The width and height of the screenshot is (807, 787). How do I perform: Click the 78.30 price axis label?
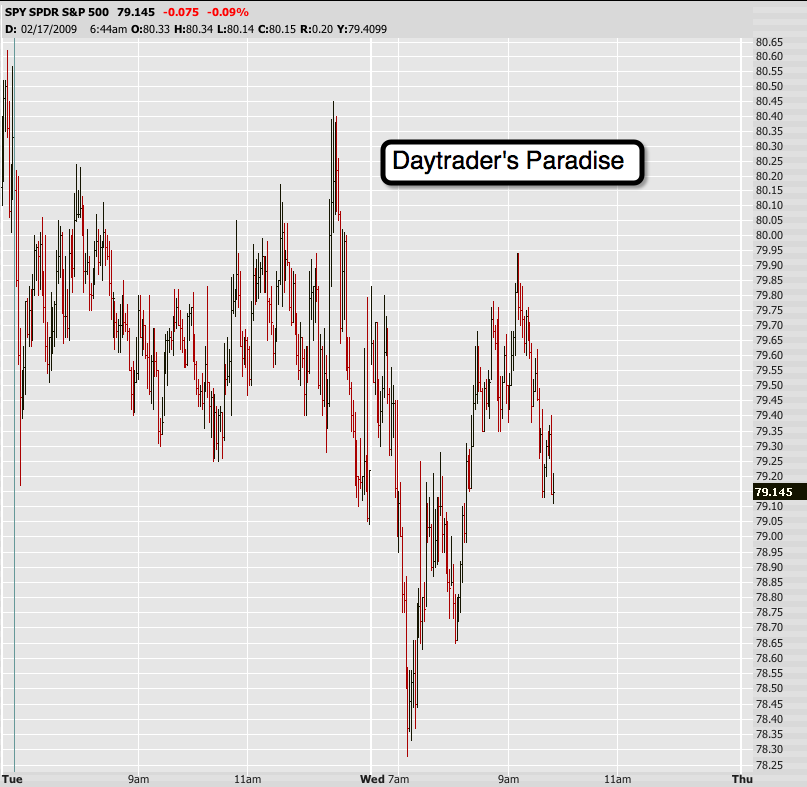(x=769, y=749)
